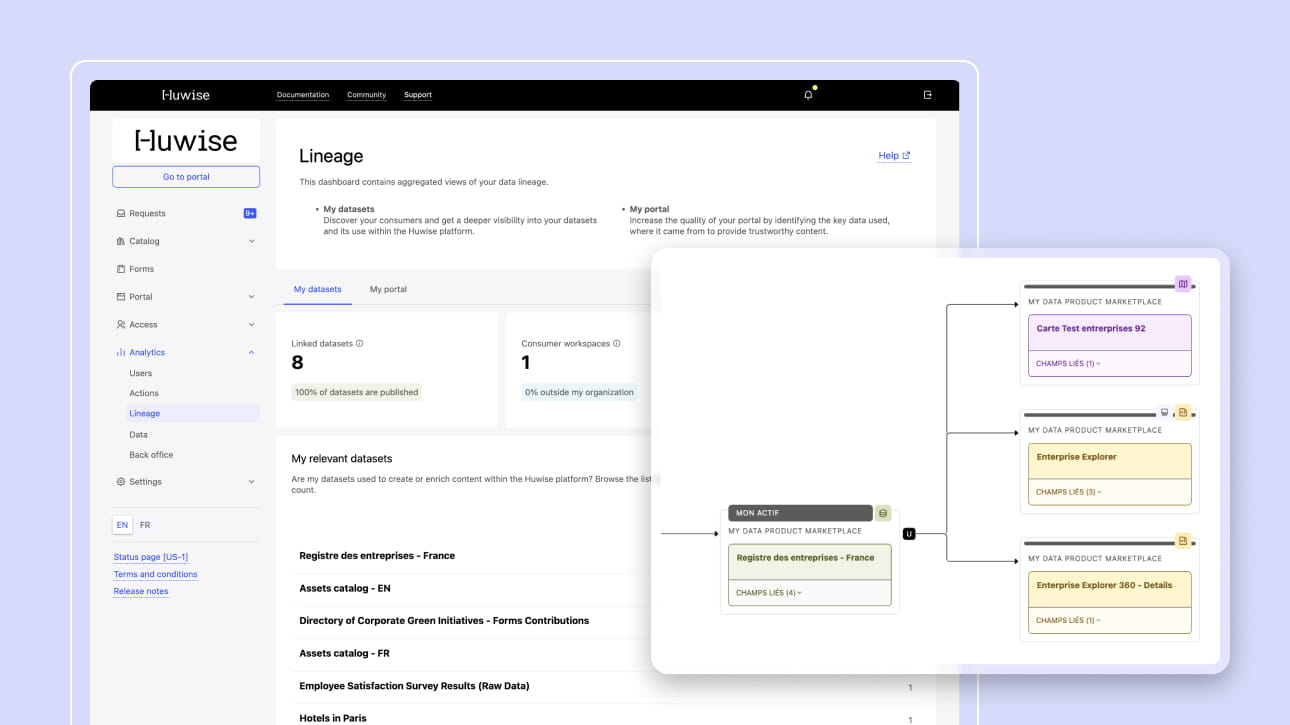1290x725 pixels.
Task: Open the Assets catalog - EN dataset row
Action: tap(345, 588)
